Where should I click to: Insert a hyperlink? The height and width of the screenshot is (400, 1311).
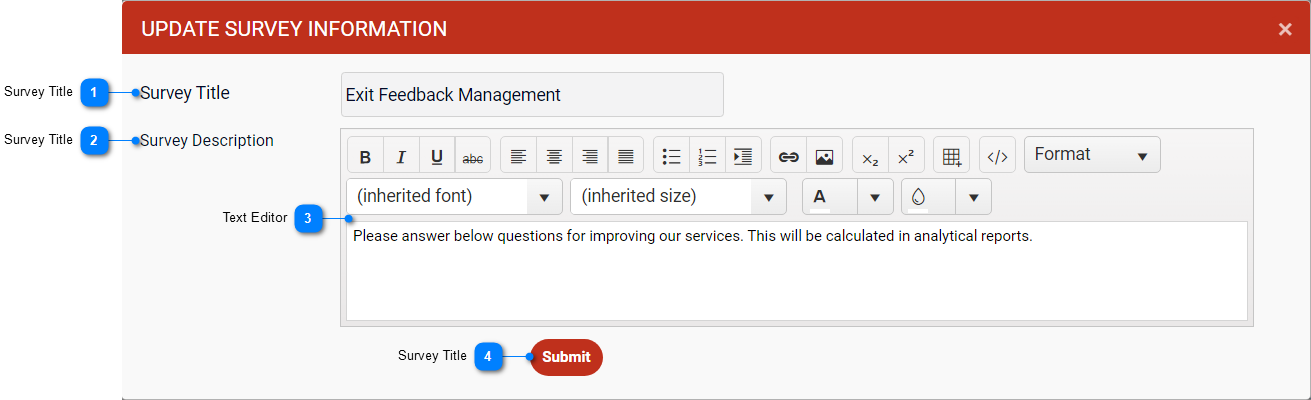pyautogui.click(x=788, y=156)
